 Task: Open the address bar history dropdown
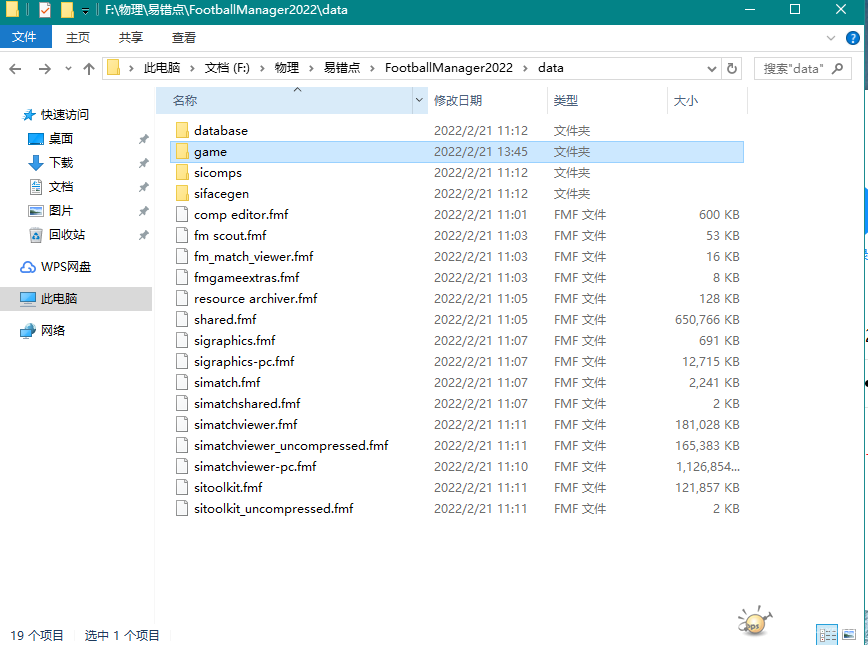click(x=712, y=69)
